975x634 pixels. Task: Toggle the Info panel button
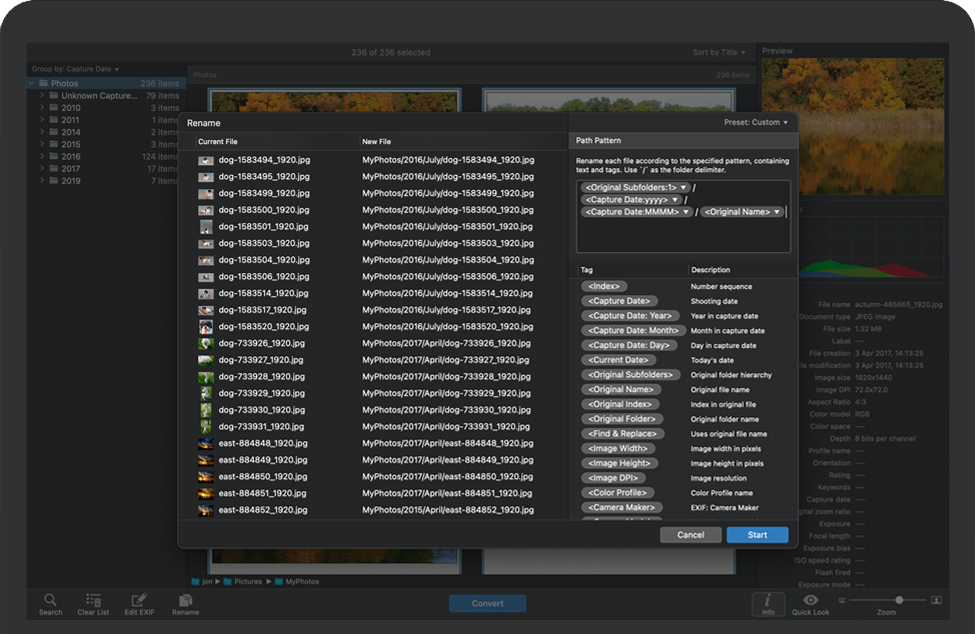coord(767,601)
